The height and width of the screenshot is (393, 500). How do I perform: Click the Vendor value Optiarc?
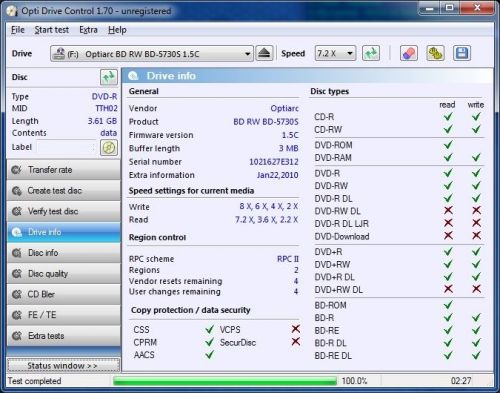(284, 108)
